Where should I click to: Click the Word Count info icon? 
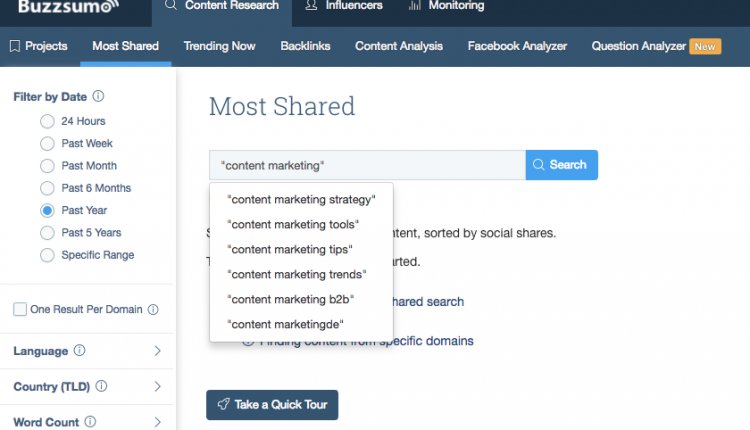click(90, 421)
